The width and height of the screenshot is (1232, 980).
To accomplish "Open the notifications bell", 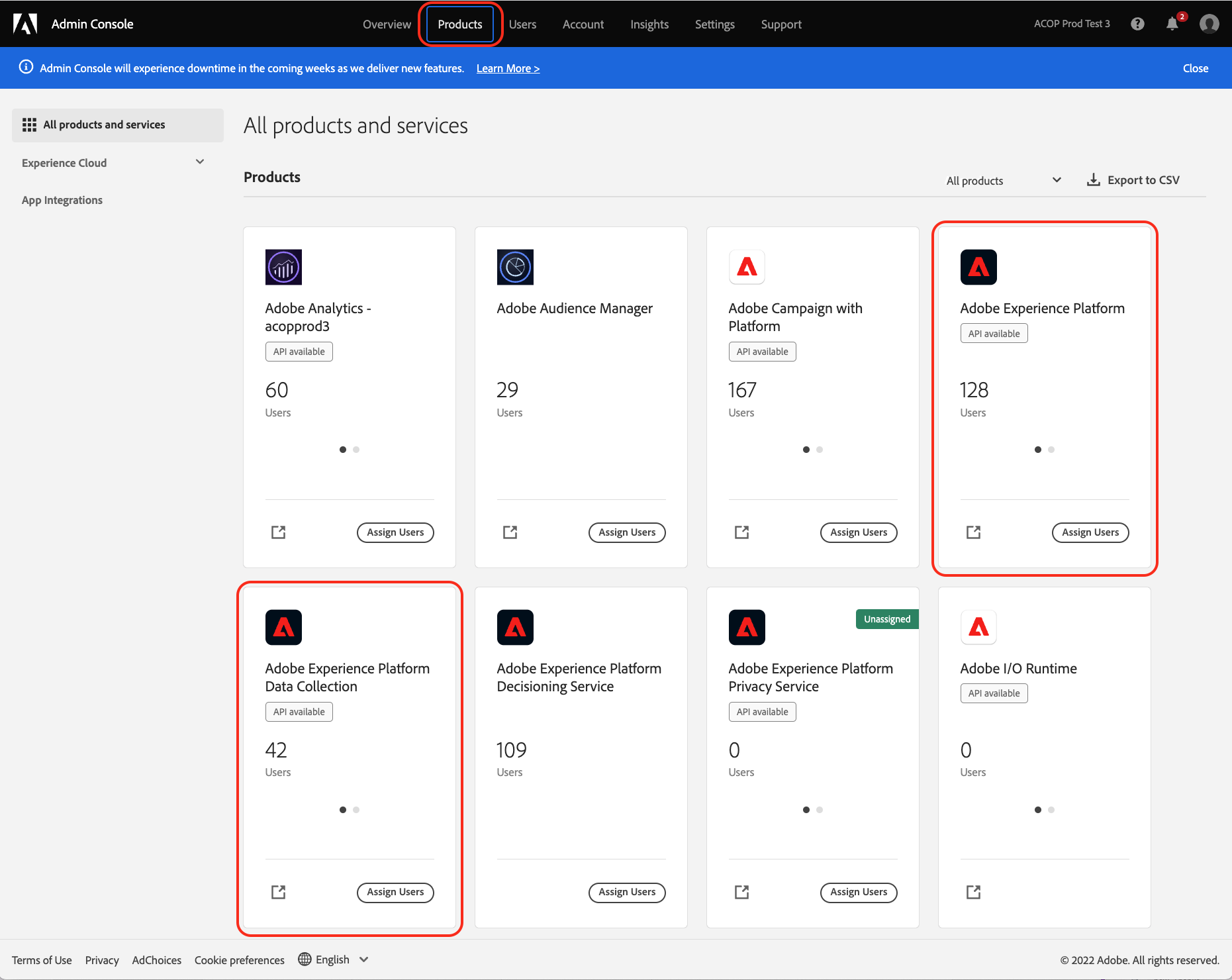I will tap(1172, 24).
